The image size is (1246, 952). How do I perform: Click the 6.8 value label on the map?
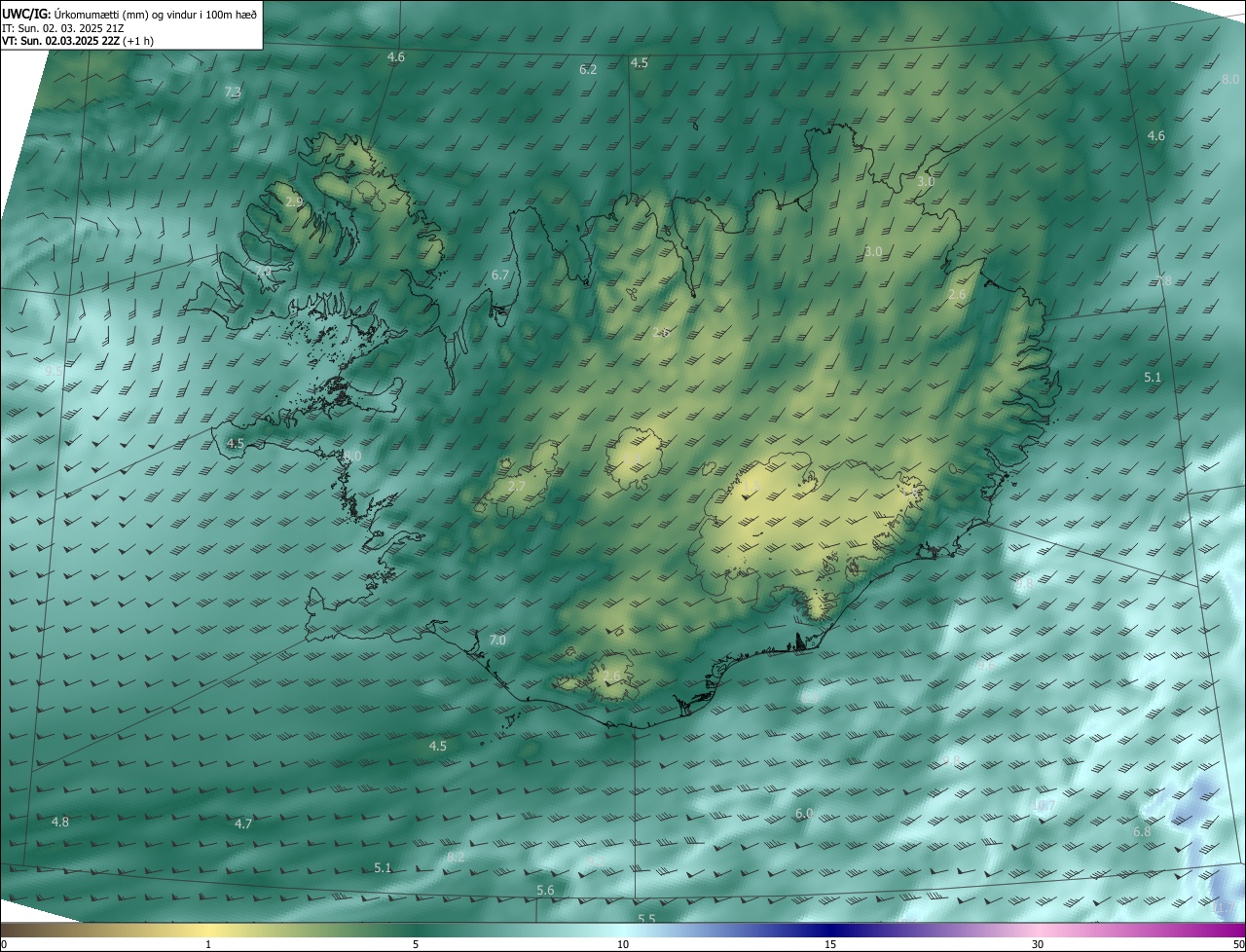click(x=1142, y=832)
